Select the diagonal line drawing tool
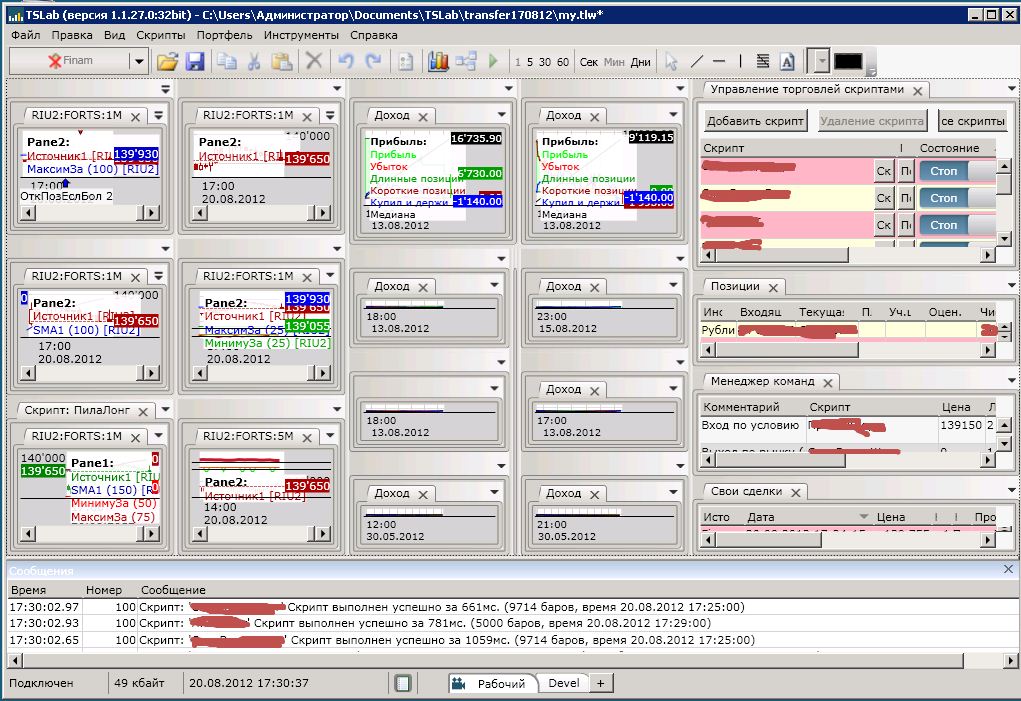The image size is (1021, 701). click(697, 62)
